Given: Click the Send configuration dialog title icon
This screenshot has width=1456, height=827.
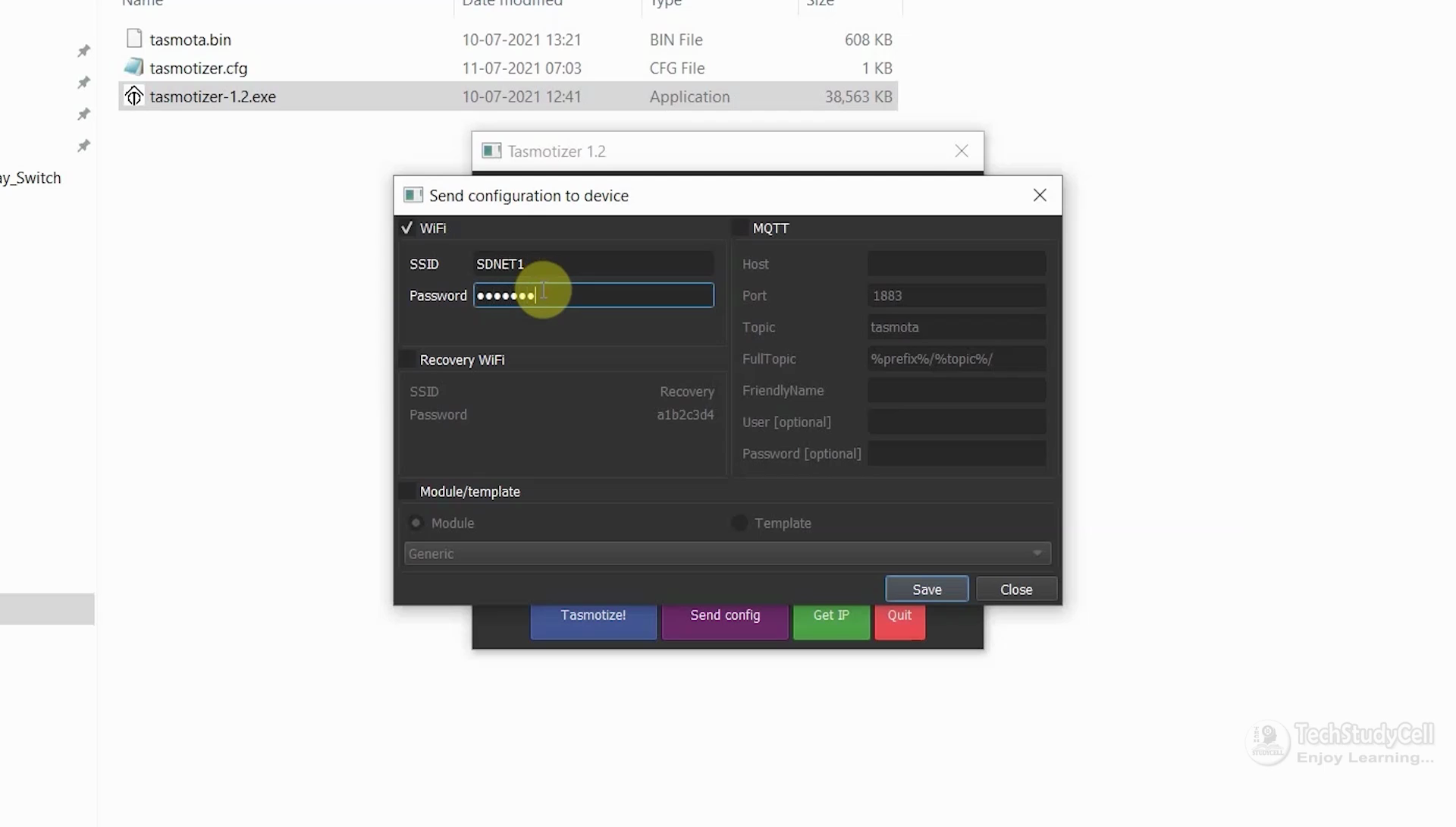Looking at the screenshot, I should pyautogui.click(x=413, y=195).
